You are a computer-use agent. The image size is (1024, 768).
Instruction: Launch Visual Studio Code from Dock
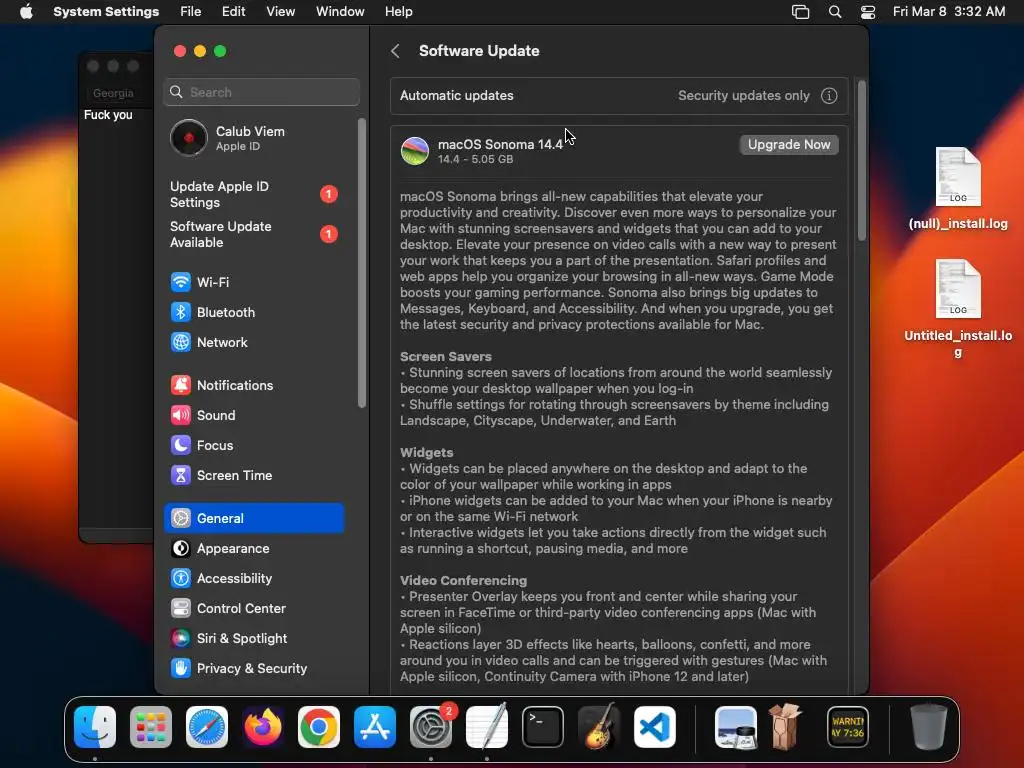pos(655,727)
